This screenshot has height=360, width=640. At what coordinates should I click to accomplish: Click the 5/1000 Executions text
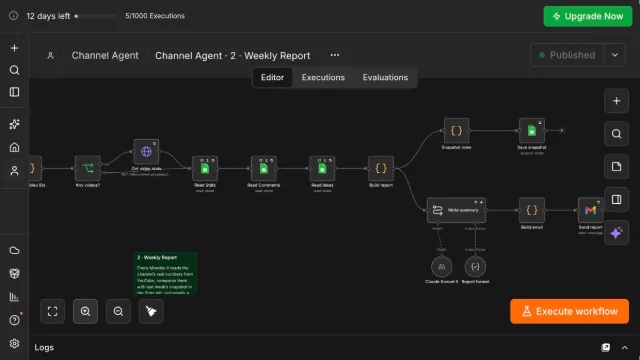coord(155,16)
